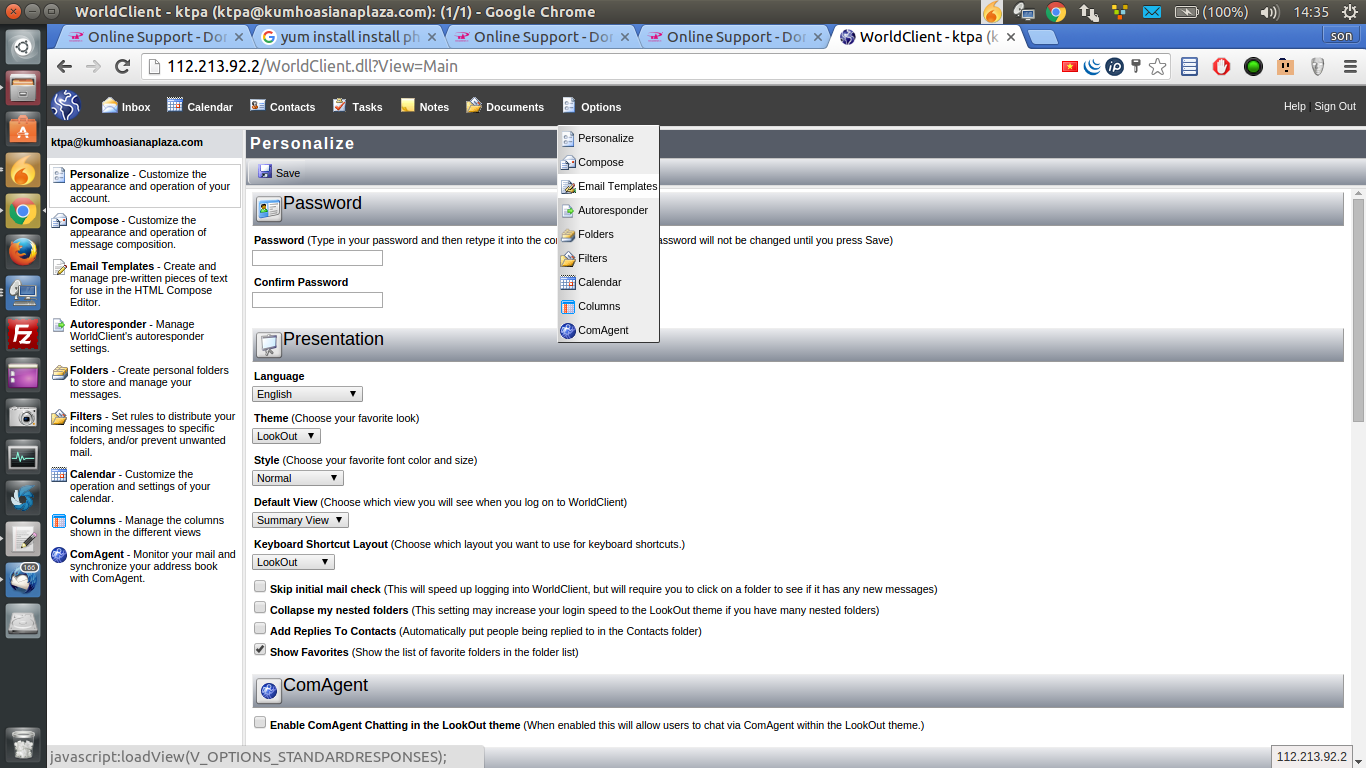This screenshot has height=768, width=1366.
Task: Click the green circle extension icon
Action: (x=1253, y=67)
